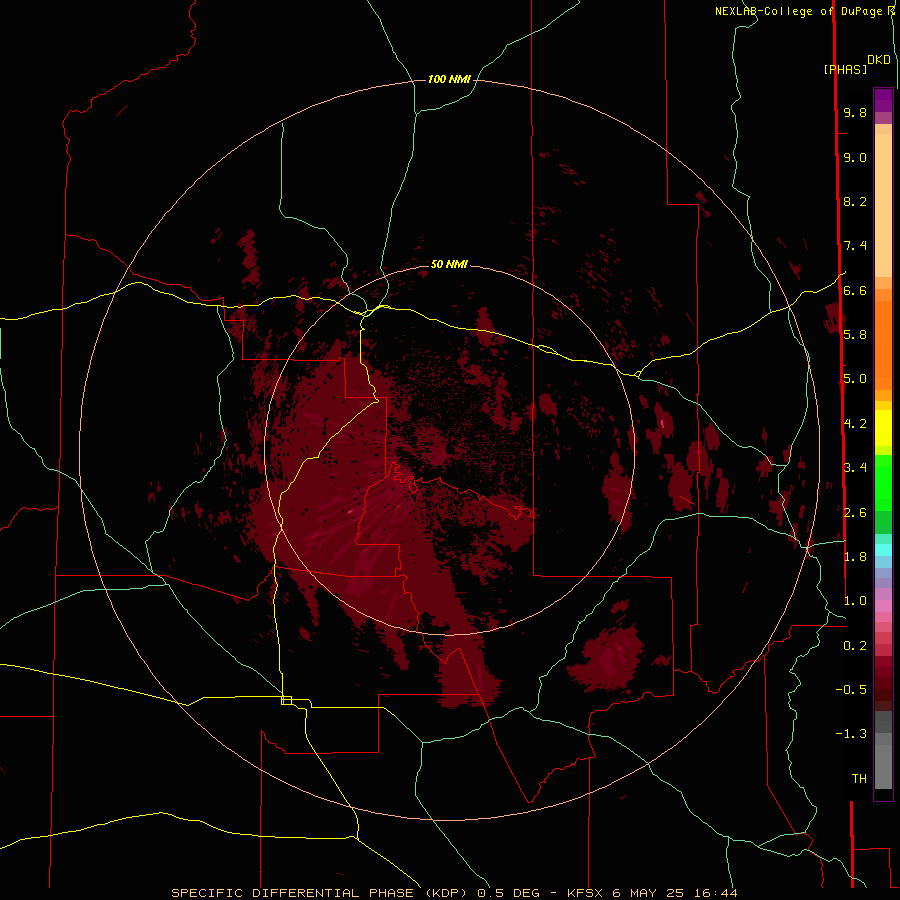
Task: Select the 9.0 value on the color scale
Action: pos(855,157)
